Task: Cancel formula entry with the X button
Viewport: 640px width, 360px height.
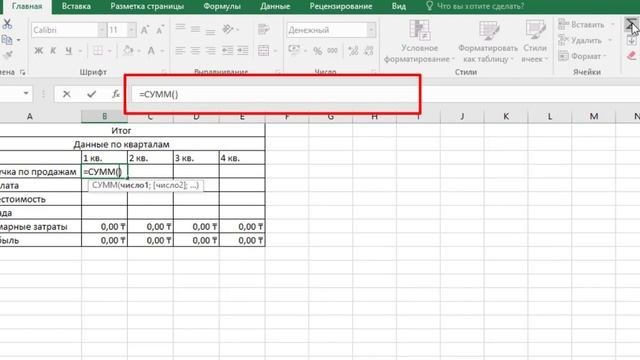Action: pos(67,94)
